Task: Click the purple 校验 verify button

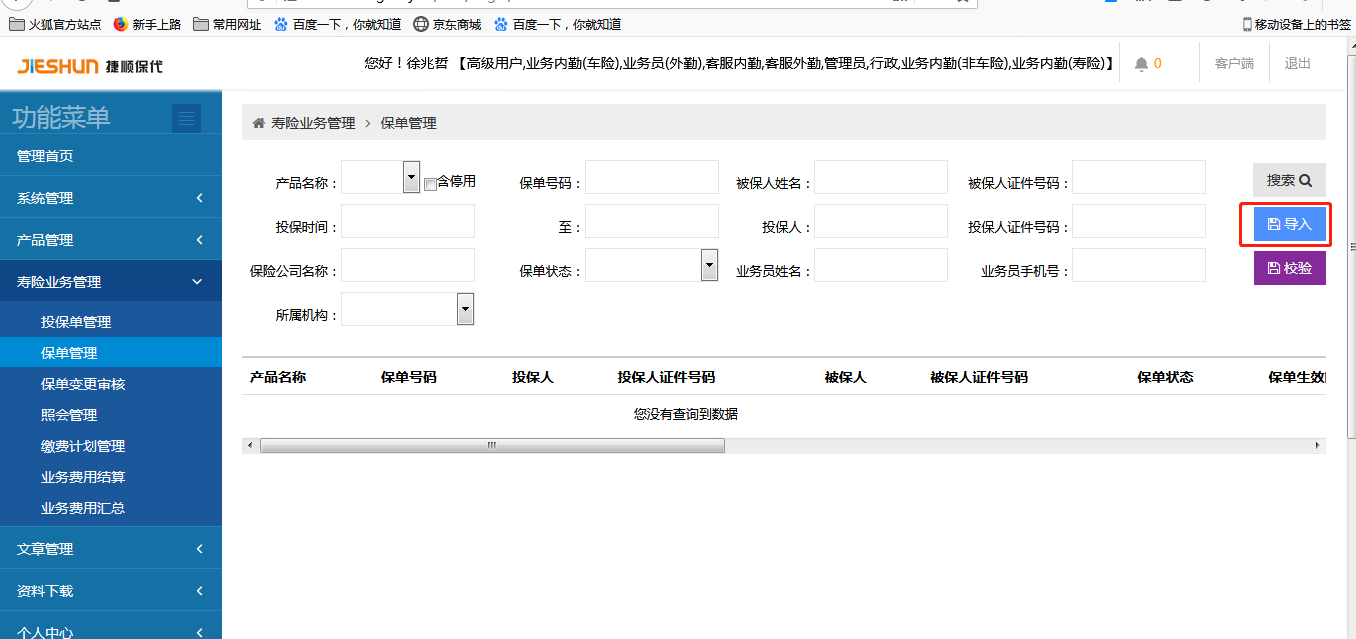Action: point(1289,268)
